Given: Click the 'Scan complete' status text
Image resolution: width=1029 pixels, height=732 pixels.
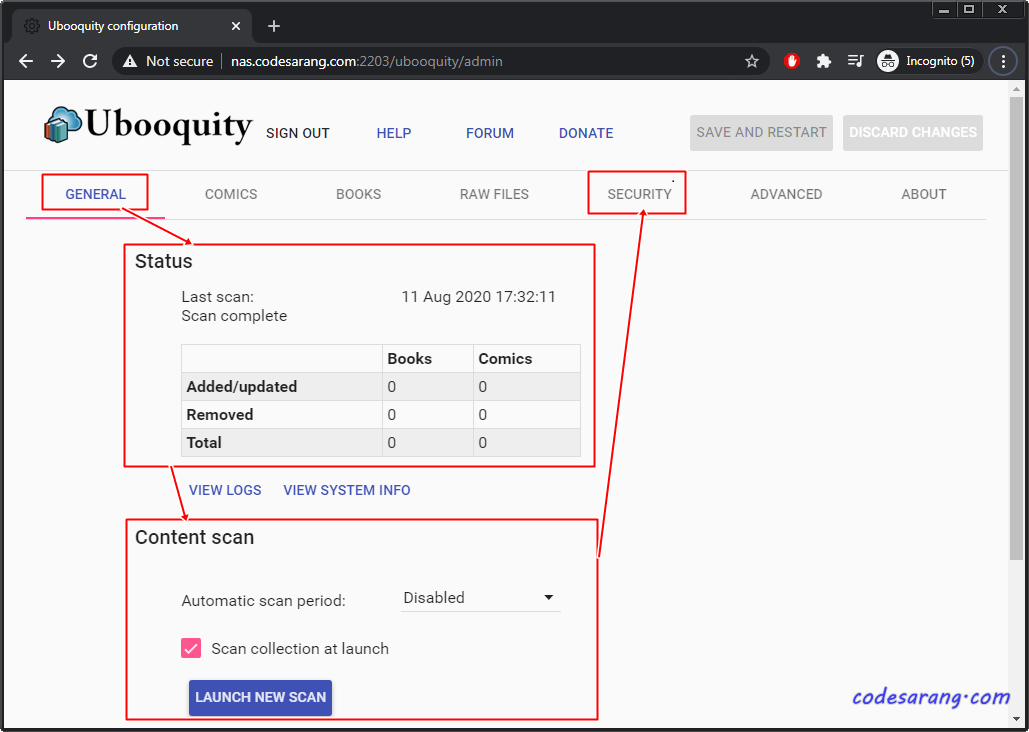Looking at the screenshot, I should click(234, 316).
